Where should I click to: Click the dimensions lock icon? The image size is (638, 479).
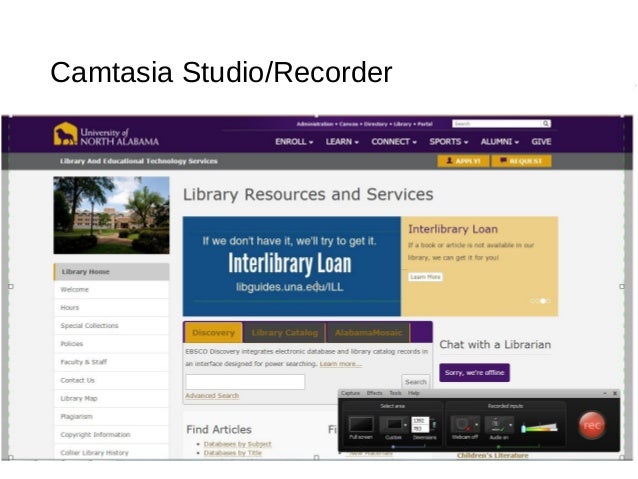coord(434,425)
